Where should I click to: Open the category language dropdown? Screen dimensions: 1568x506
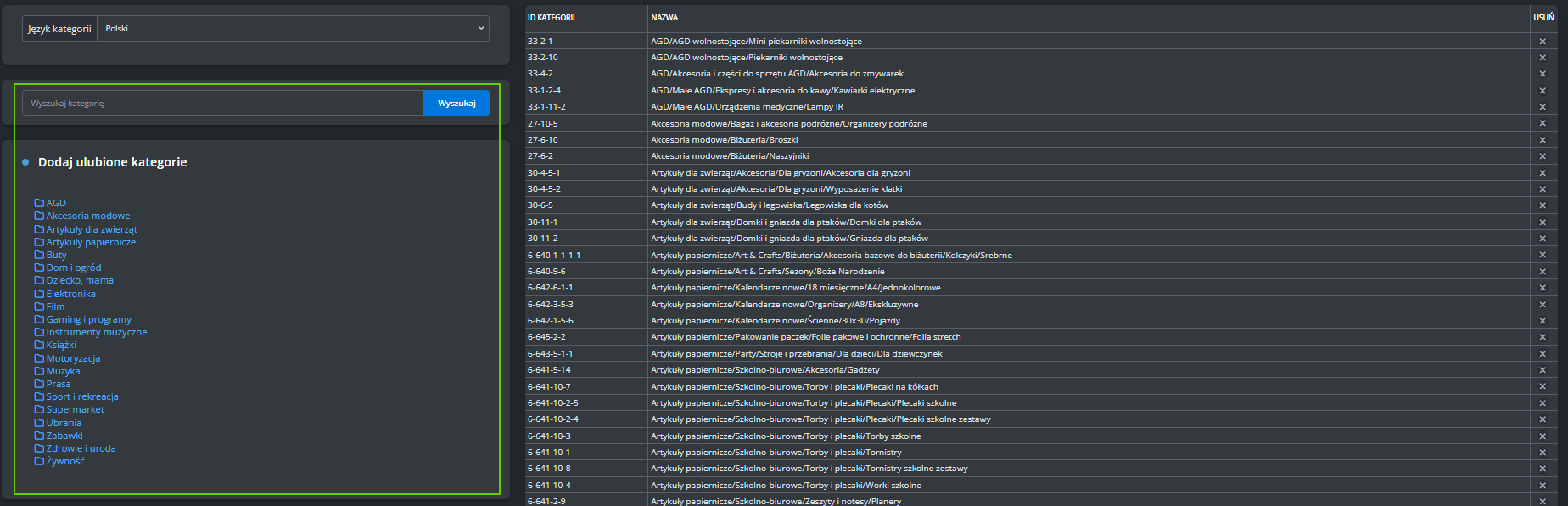293,29
